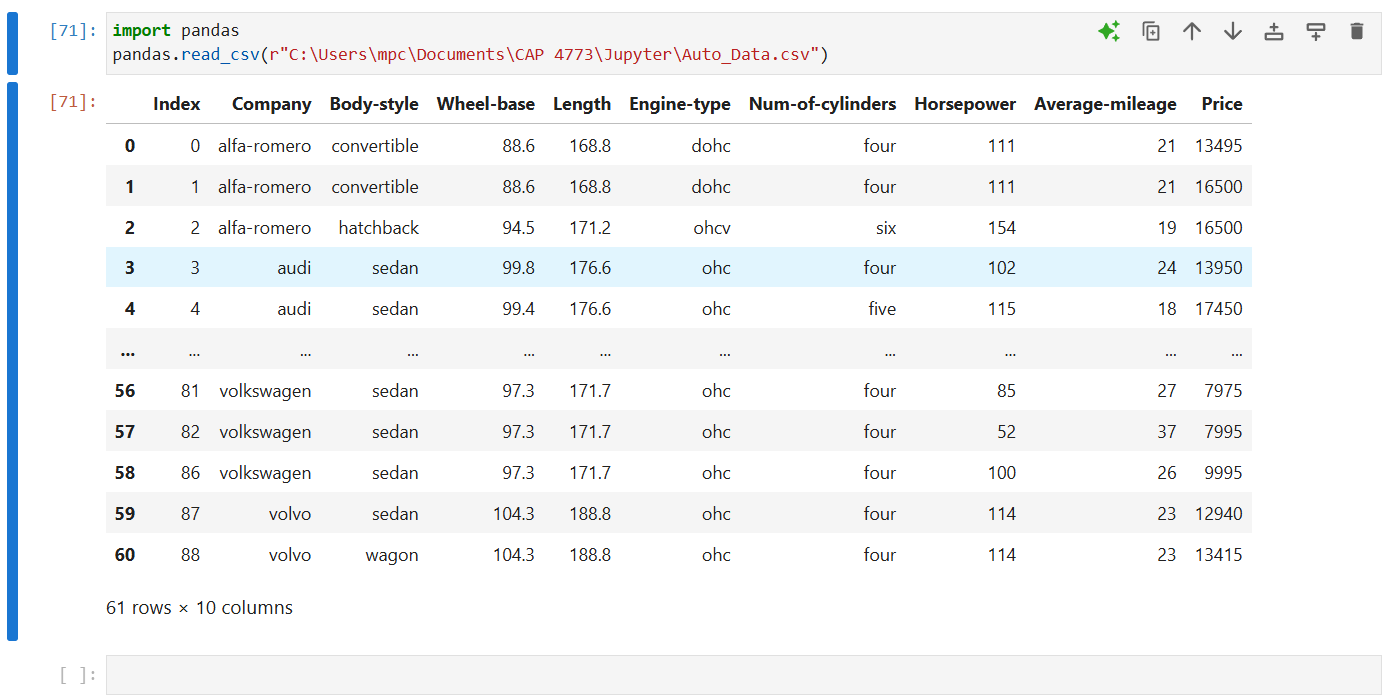Duplicate this cell with the copy icon
The image size is (1392, 697).
(1151, 31)
